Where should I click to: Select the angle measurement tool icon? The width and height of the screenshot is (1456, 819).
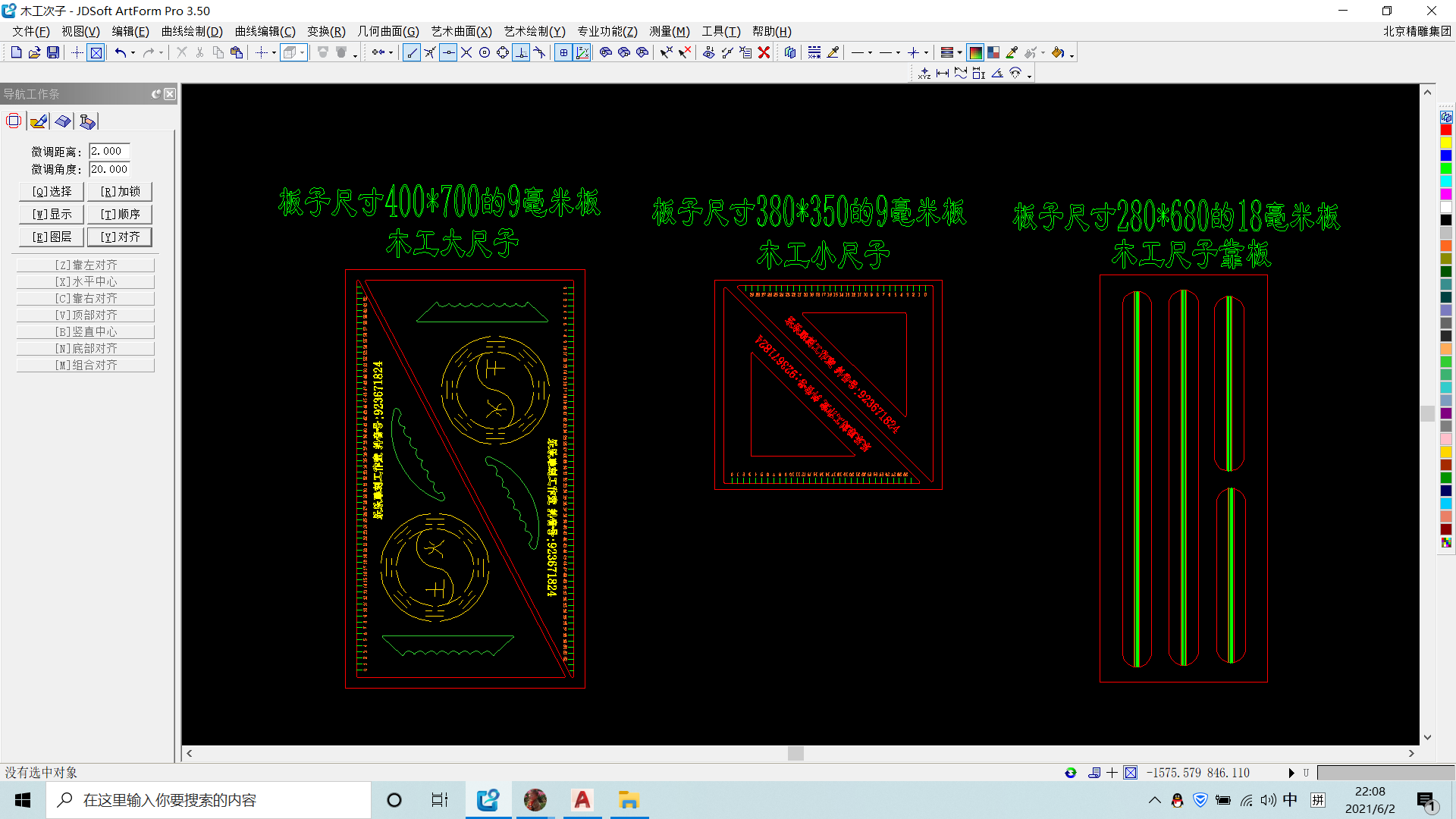[997, 74]
